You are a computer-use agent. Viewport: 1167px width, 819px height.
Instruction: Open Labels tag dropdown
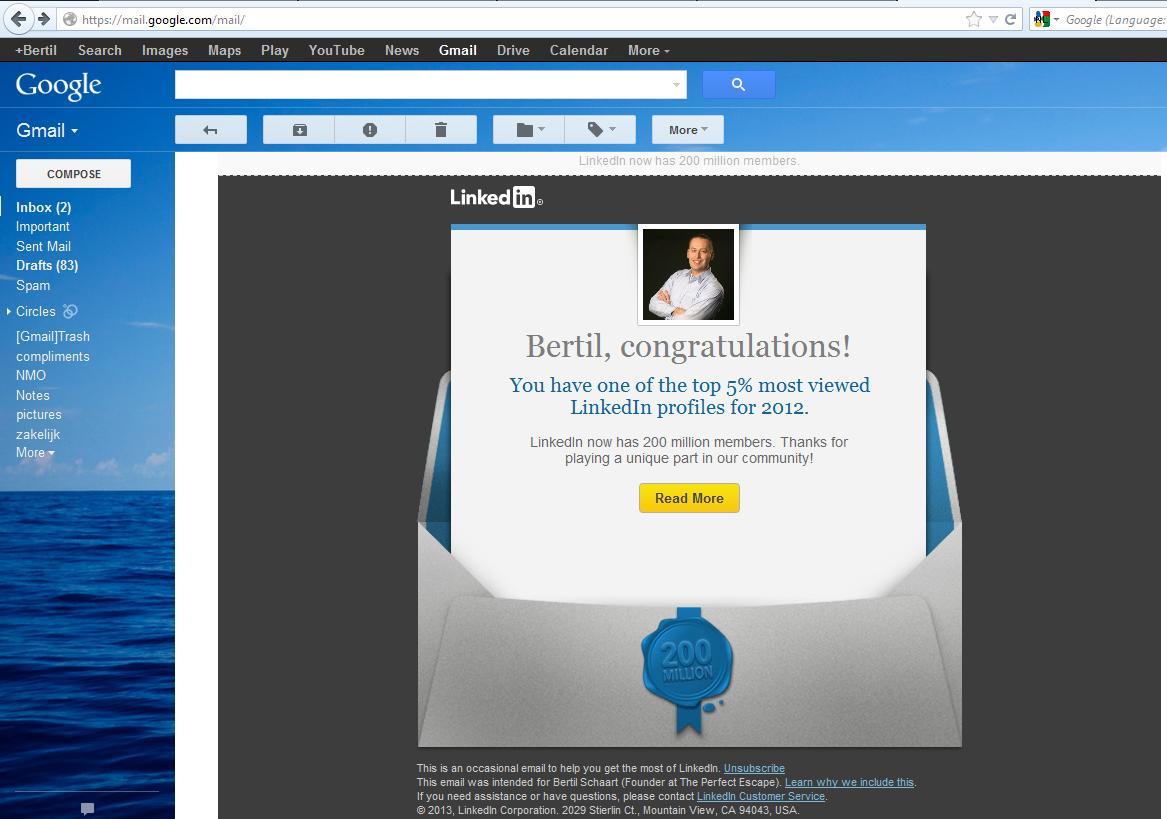(601, 130)
